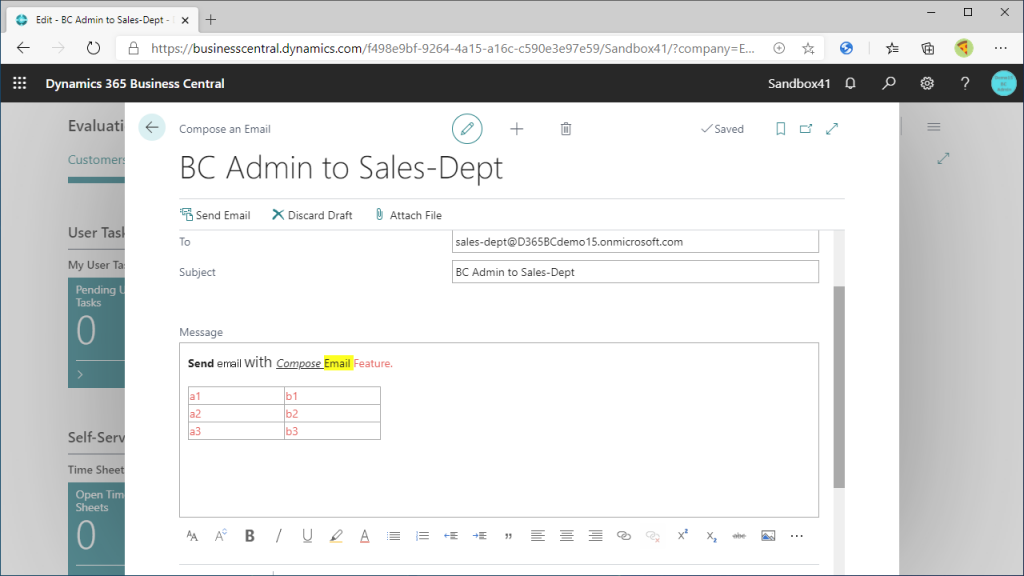Open the user account avatar menu

point(1003,83)
